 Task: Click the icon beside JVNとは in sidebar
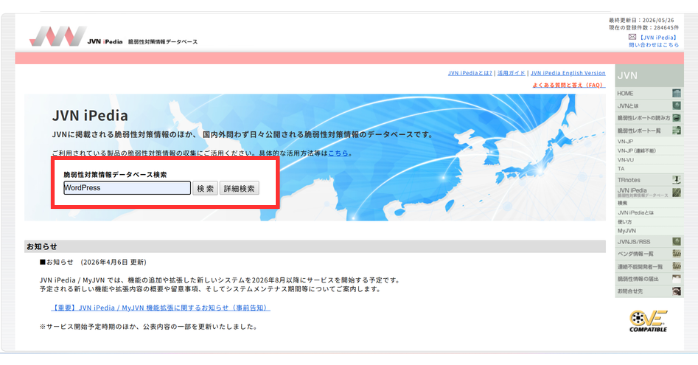coord(676,105)
